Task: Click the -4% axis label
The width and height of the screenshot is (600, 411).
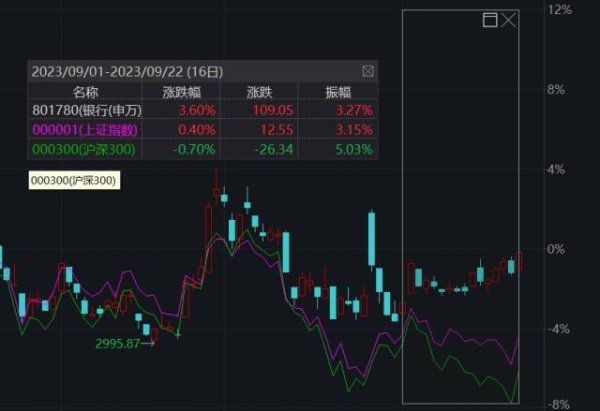Action: (558, 329)
